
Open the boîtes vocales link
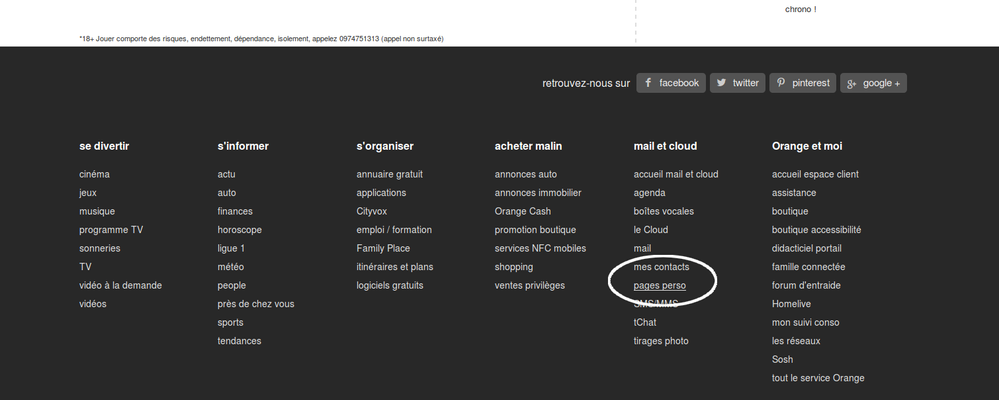pyautogui.click(x=664, y=211)
